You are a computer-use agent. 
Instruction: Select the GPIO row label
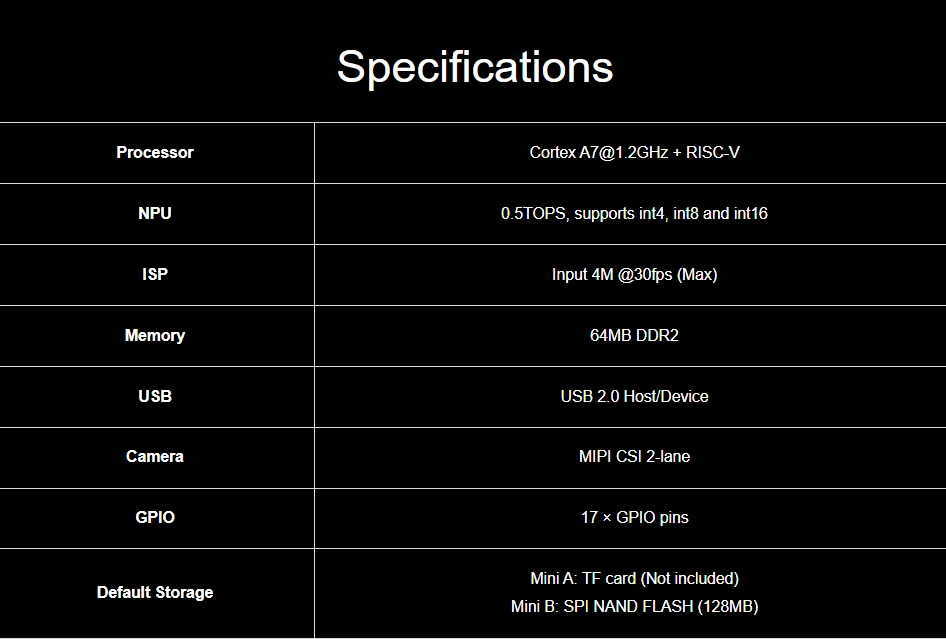click(155, 517)
